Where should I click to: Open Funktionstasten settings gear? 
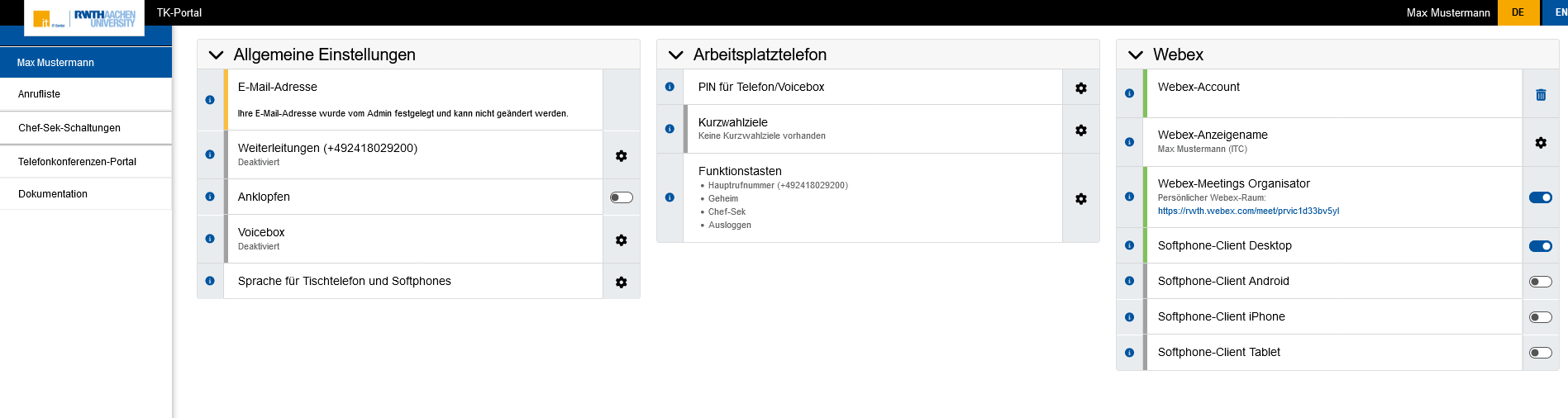click(x=1080, y=198)
